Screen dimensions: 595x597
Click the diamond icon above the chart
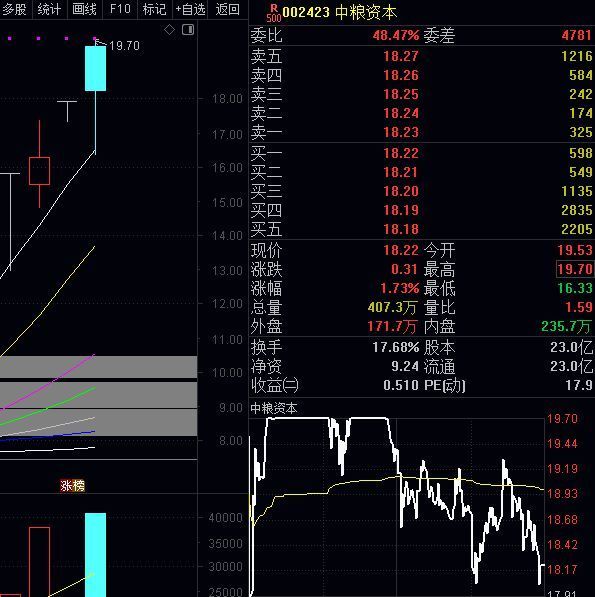[x=169, y=30]
